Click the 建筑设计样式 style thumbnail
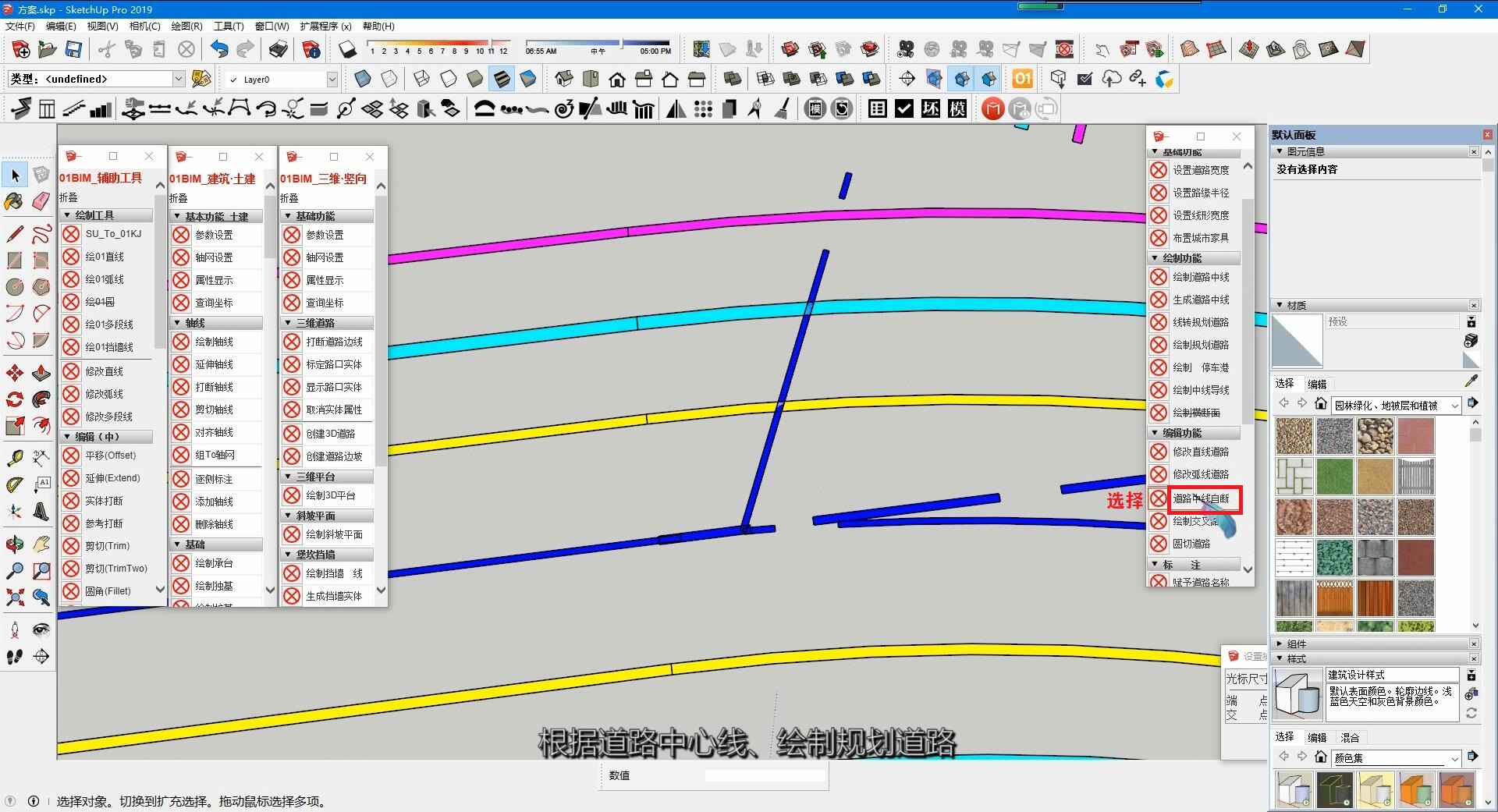The height and width of the screenshot is (812, 1498). pos(1297,693)
